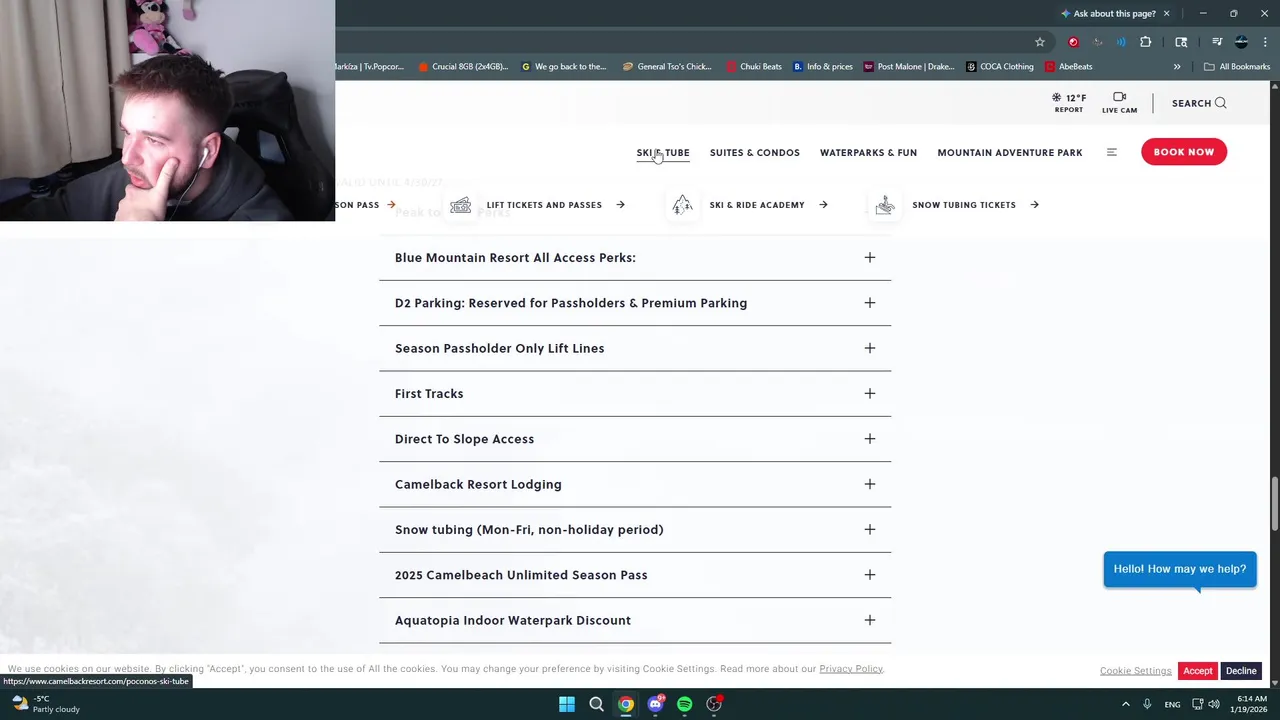
Task: Go to Ski & Ride Academy
Action: click(x=757, y=205)
